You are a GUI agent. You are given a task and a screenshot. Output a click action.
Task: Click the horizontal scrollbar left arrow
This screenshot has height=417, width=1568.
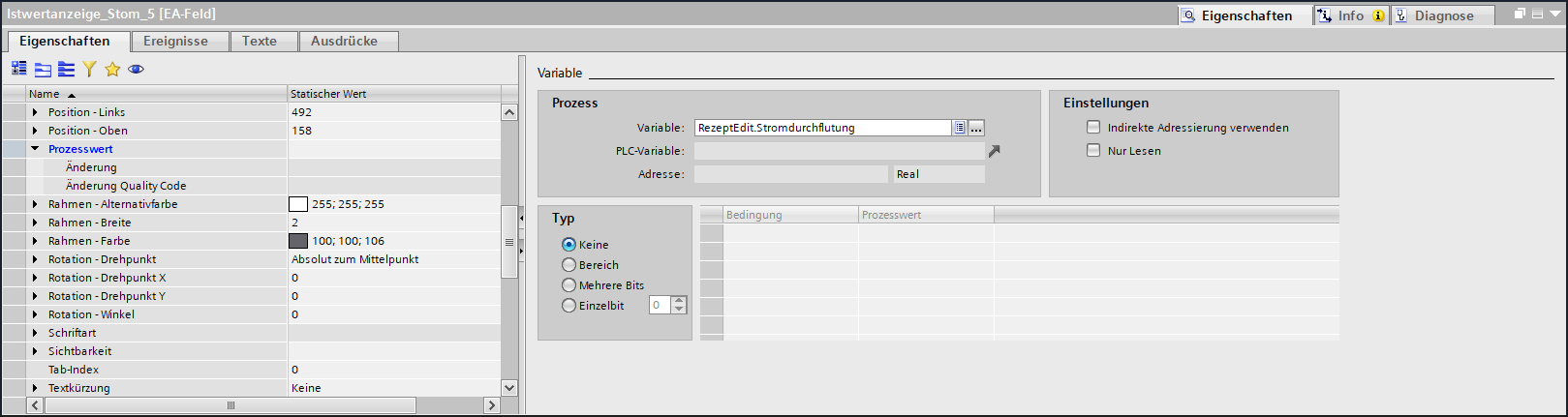36,405
